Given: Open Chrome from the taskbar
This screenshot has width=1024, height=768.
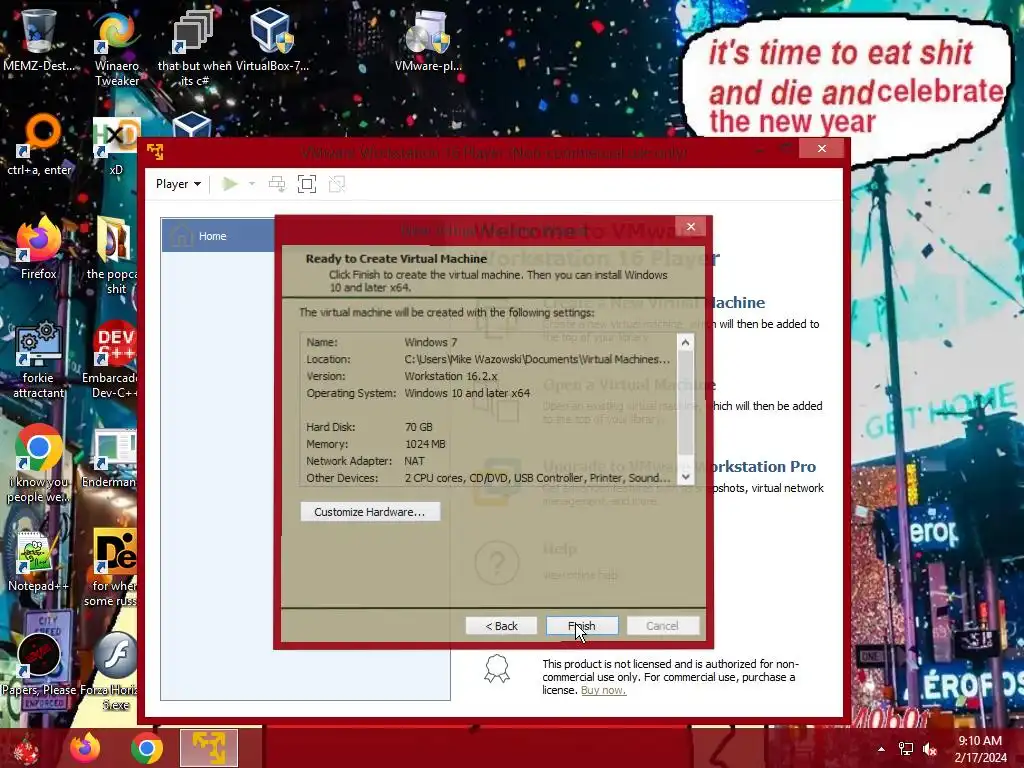Looking at the screenshot, I should click(x=147, y=748).
